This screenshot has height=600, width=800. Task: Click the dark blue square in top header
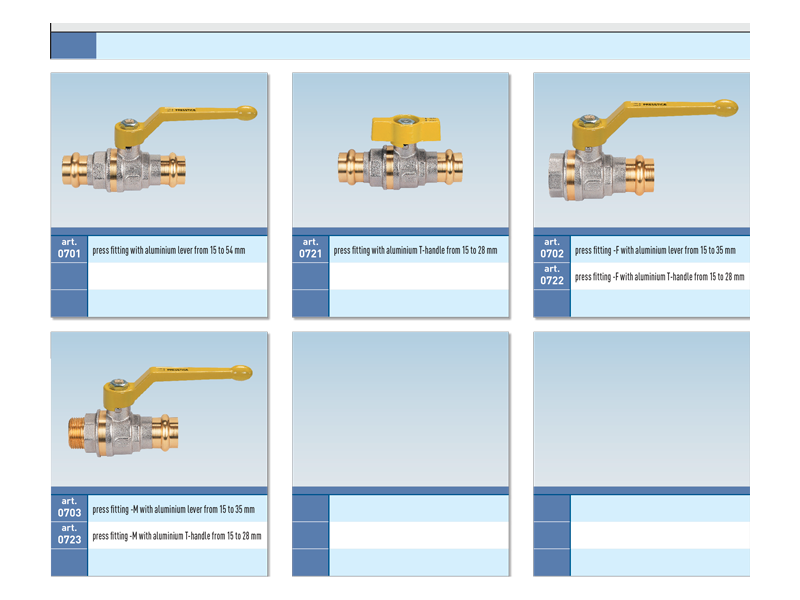tap(73, 46)
